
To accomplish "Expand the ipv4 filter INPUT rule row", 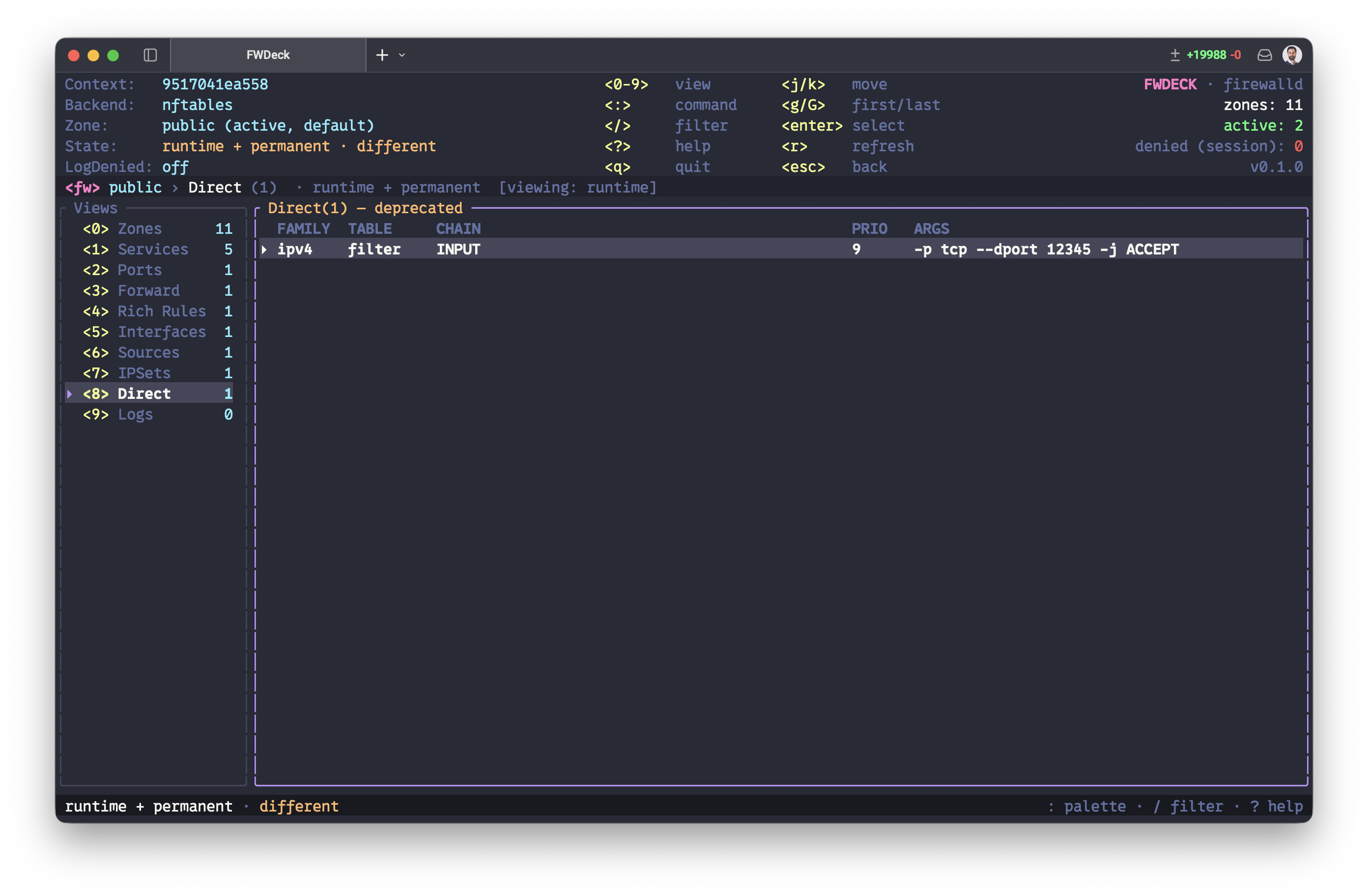I will click(x=781, y=250).
